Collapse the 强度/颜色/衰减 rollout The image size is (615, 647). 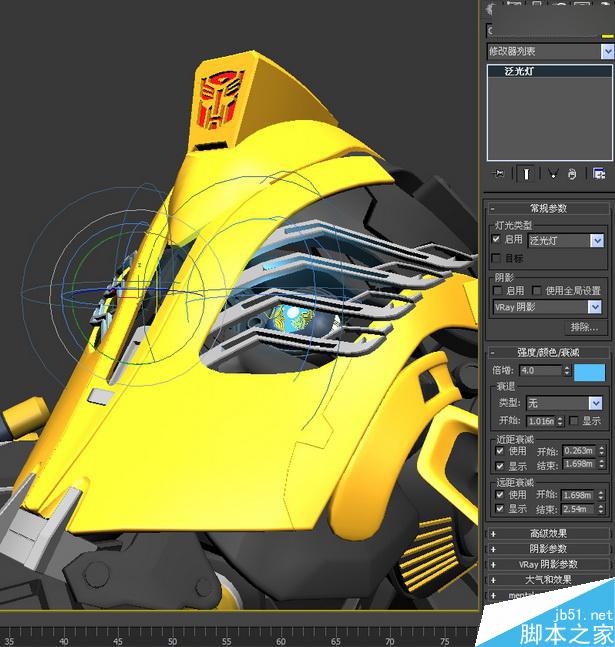(x=549, y=352)
